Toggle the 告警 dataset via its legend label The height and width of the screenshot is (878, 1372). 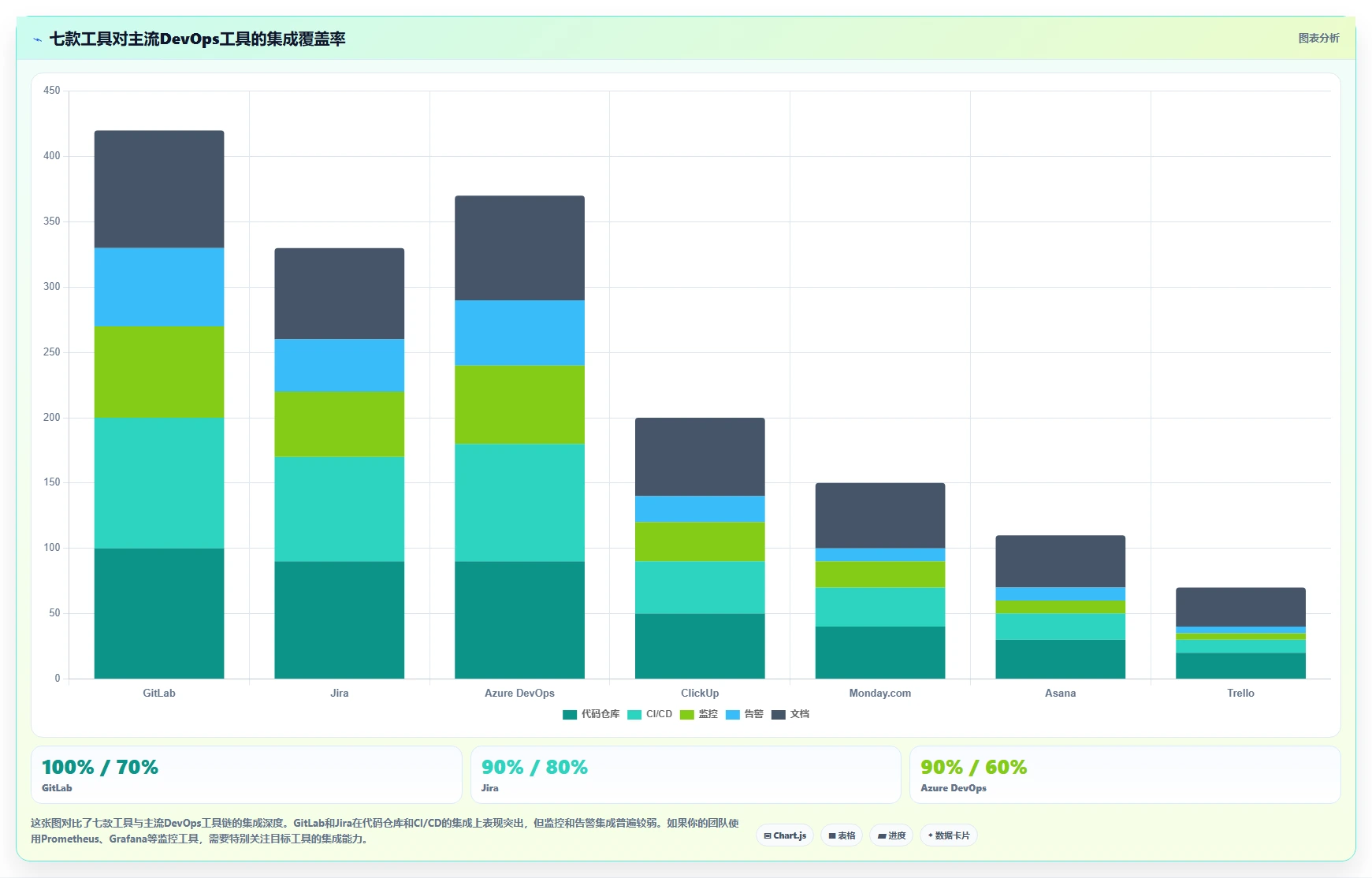tap(754, 714)
